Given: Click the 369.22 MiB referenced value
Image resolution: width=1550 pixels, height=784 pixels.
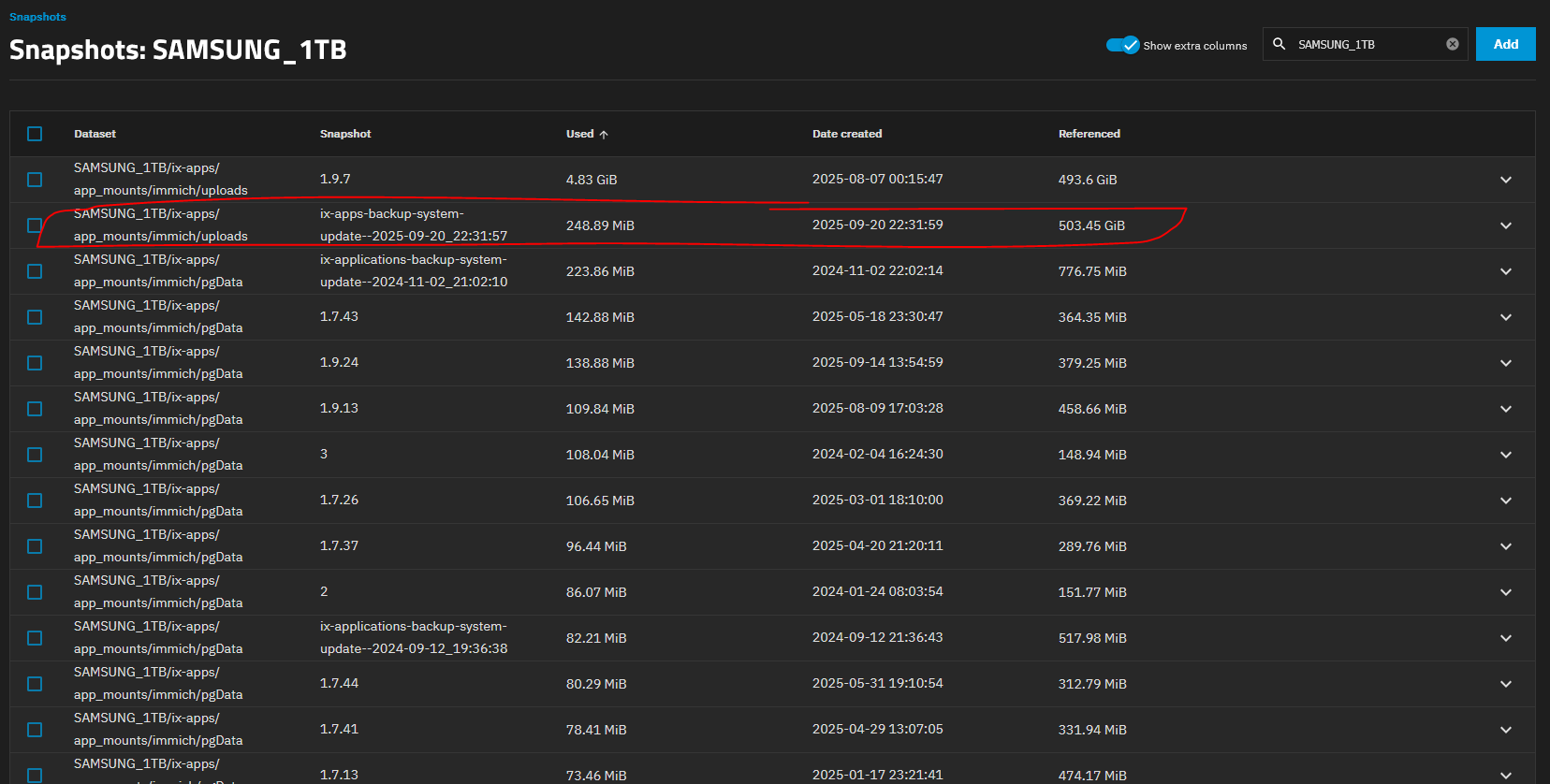Looking at the screenshot, I should pos(1092,501).
